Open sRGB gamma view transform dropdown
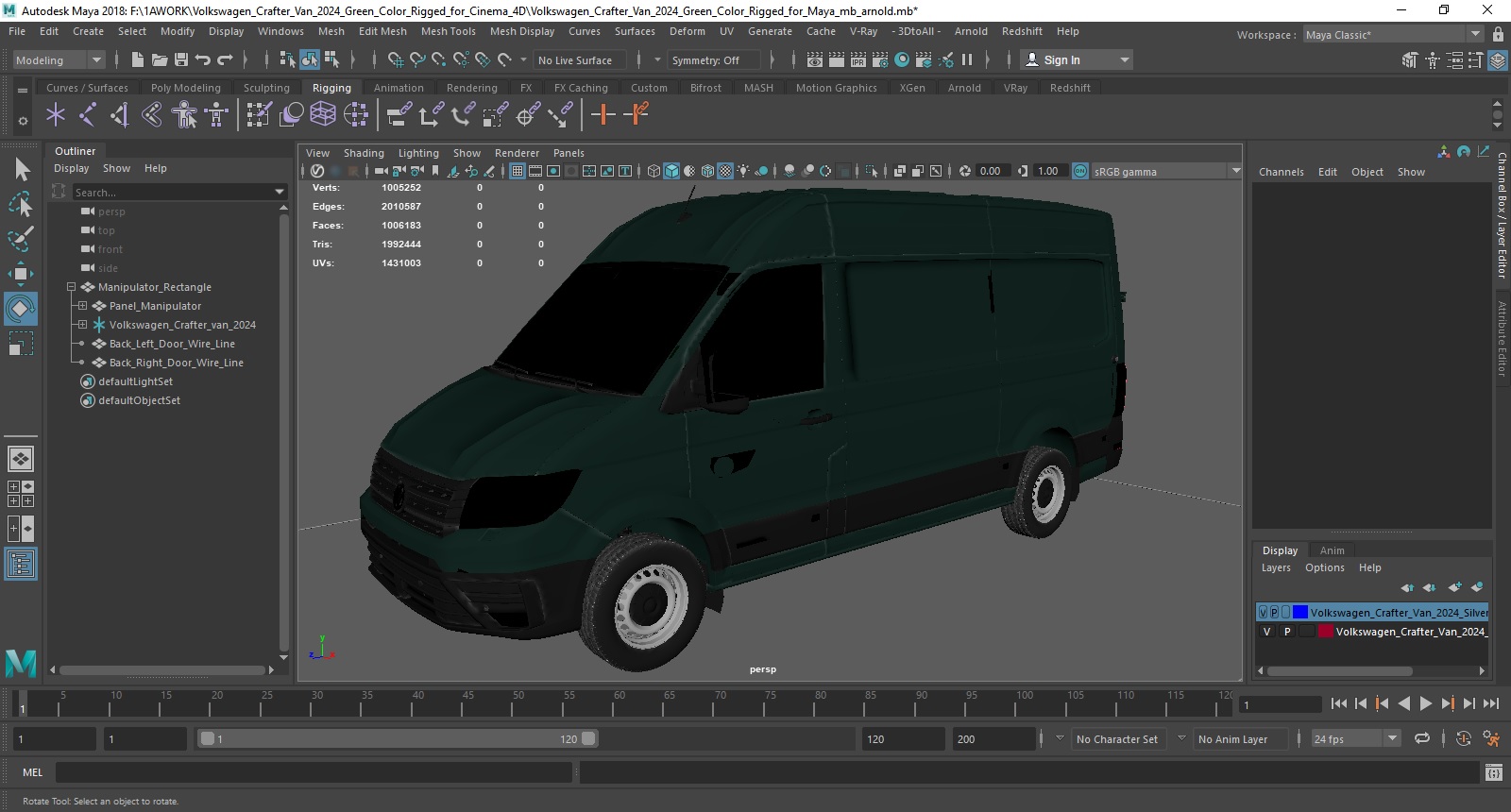The height and width of the screenshot is (812, 1511). coord(1166,171)
